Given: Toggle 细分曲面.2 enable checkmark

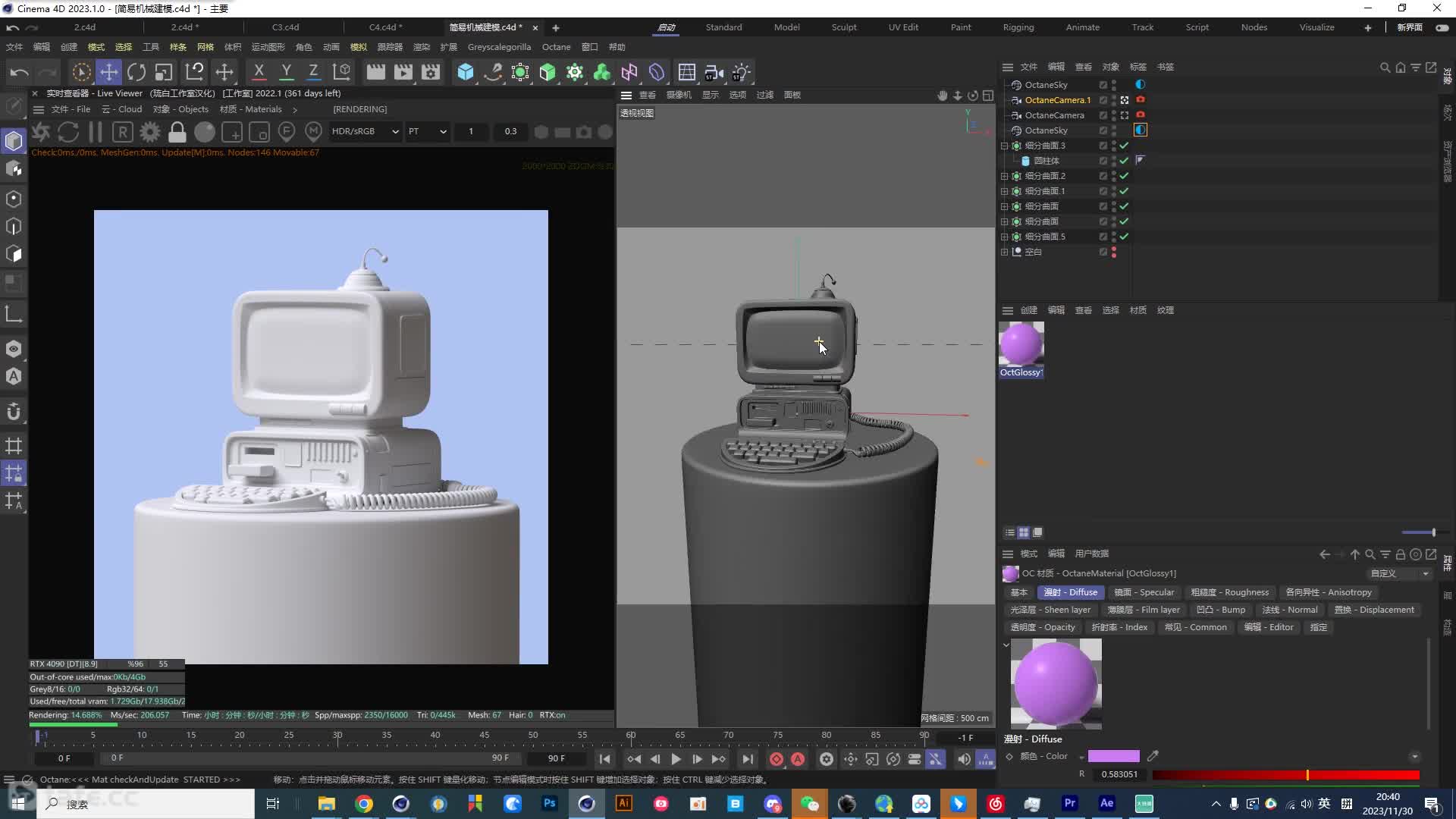Looking at the screenshot, I should coord(1125,176).
